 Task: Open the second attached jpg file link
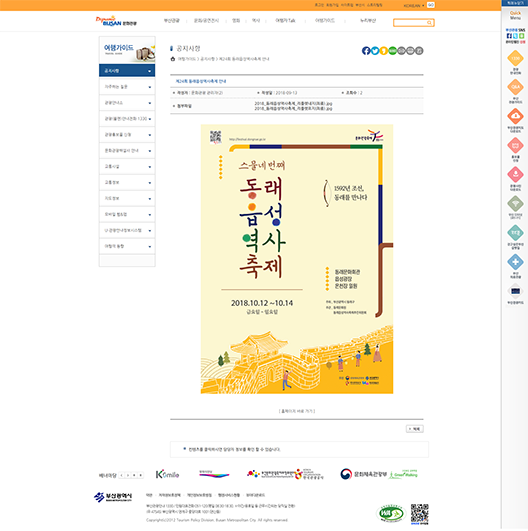coord(293,108)
